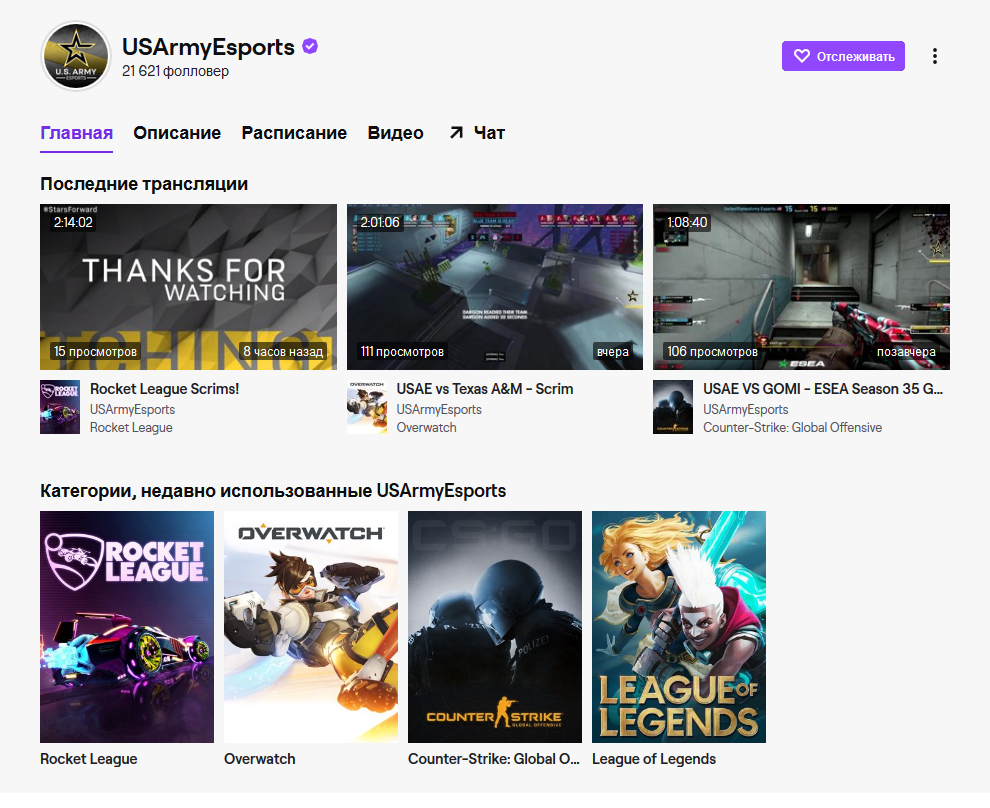Click the 21 621 фолловер count
This screenshot has width=990, height=808.
[x=176, y=71]
